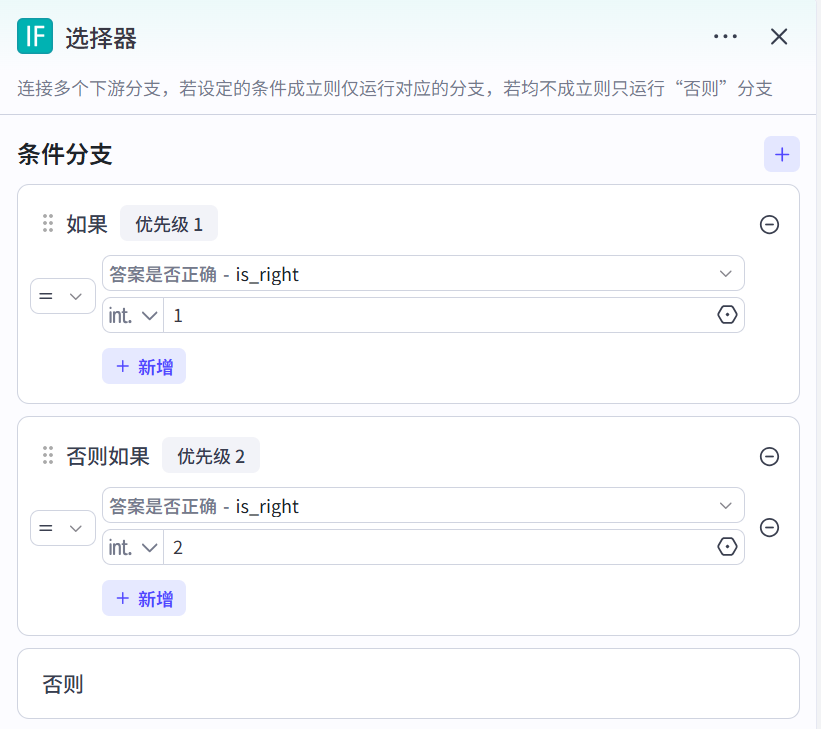The width and height of the screenshot is (821, 729).
Task: Add a new condition branch with plus icon
Action: pyautogui.click(x=781, y=154)
